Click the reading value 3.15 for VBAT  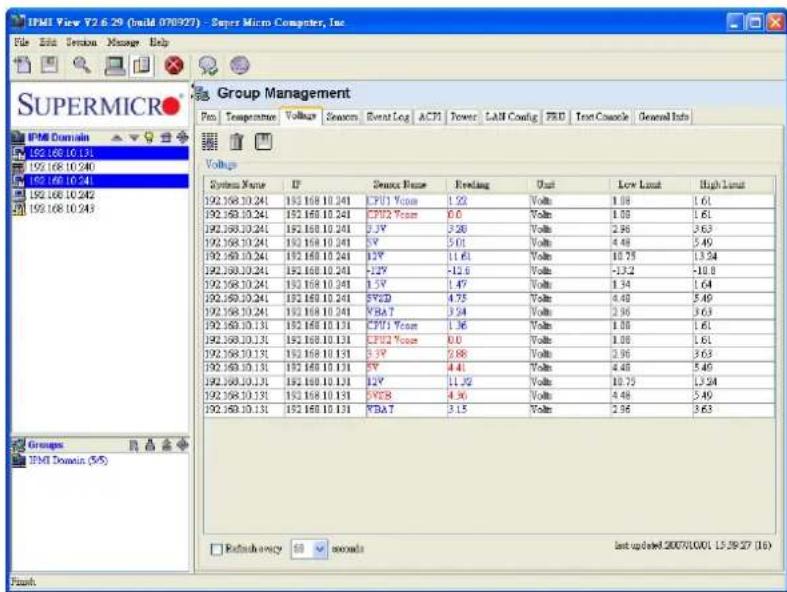point(458,410)
